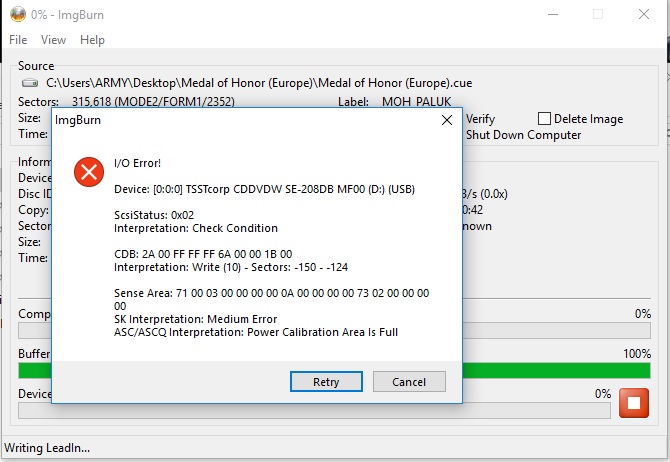This screenshot has height=462, width=670.
Task: Select the 'Write (10) - Sectors' interpretation line
Action: click(x=231, y=268)
